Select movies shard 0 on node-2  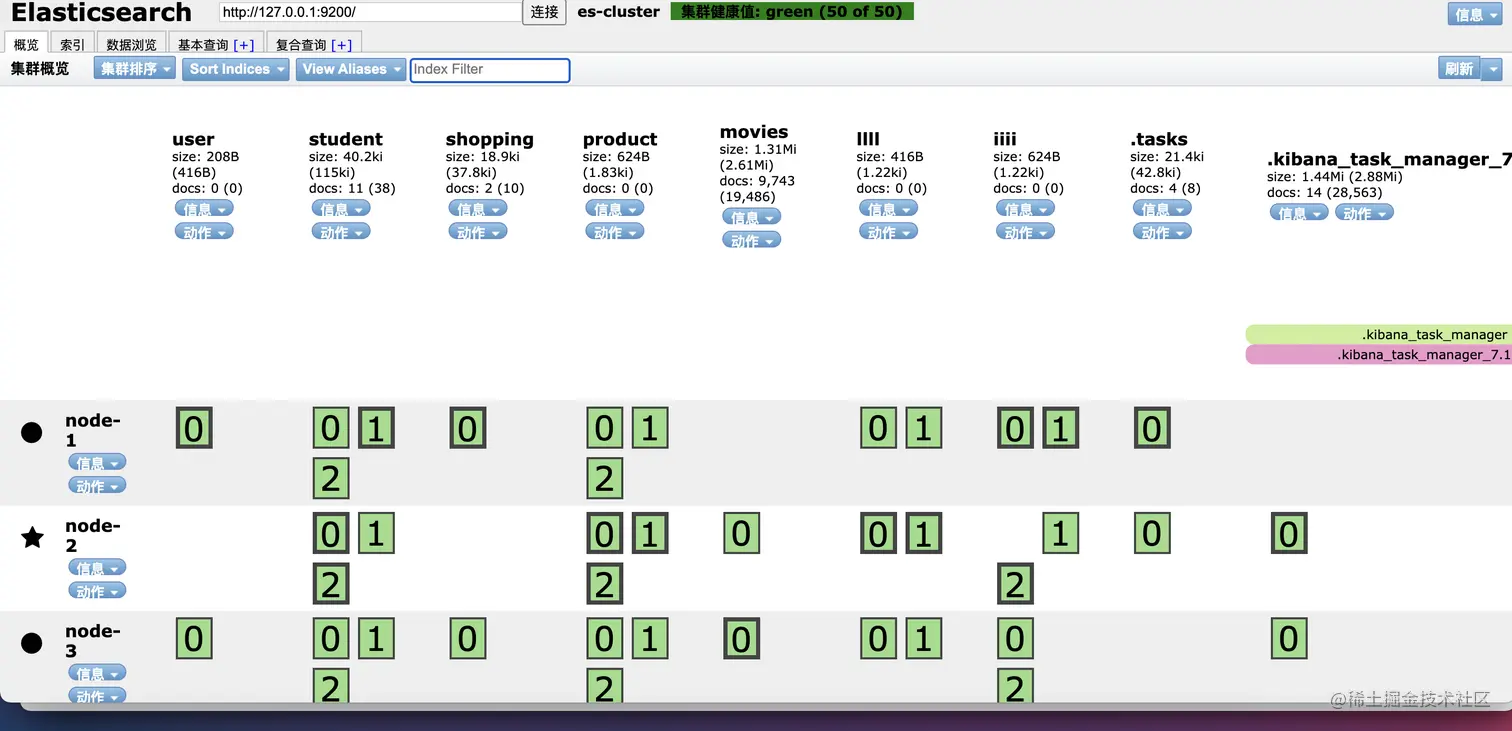(742, 534)
